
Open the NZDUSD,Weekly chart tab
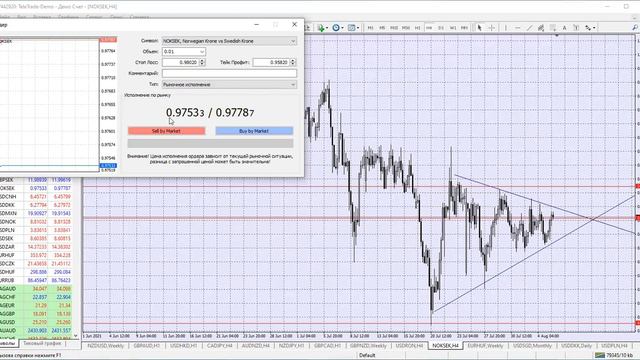coord(106,346)
